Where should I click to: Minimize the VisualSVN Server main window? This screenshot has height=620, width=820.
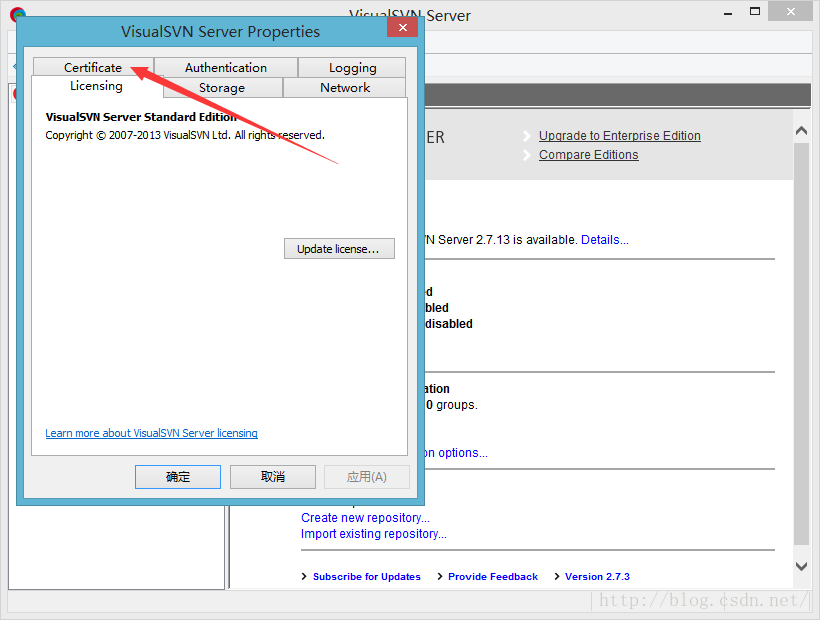727,13
